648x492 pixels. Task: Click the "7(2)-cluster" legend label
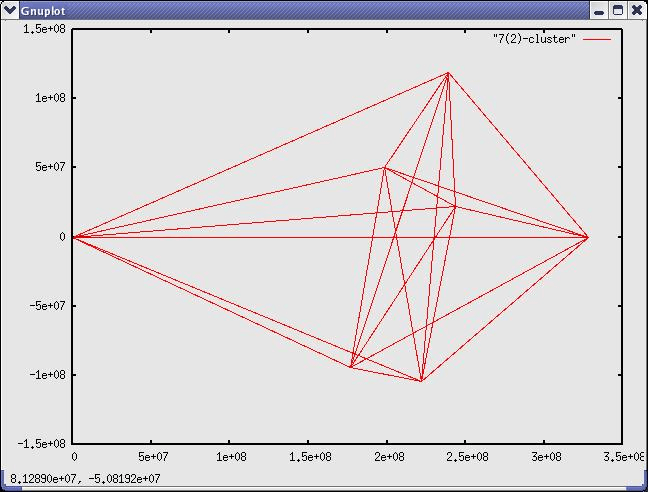[x=534, y=39]
